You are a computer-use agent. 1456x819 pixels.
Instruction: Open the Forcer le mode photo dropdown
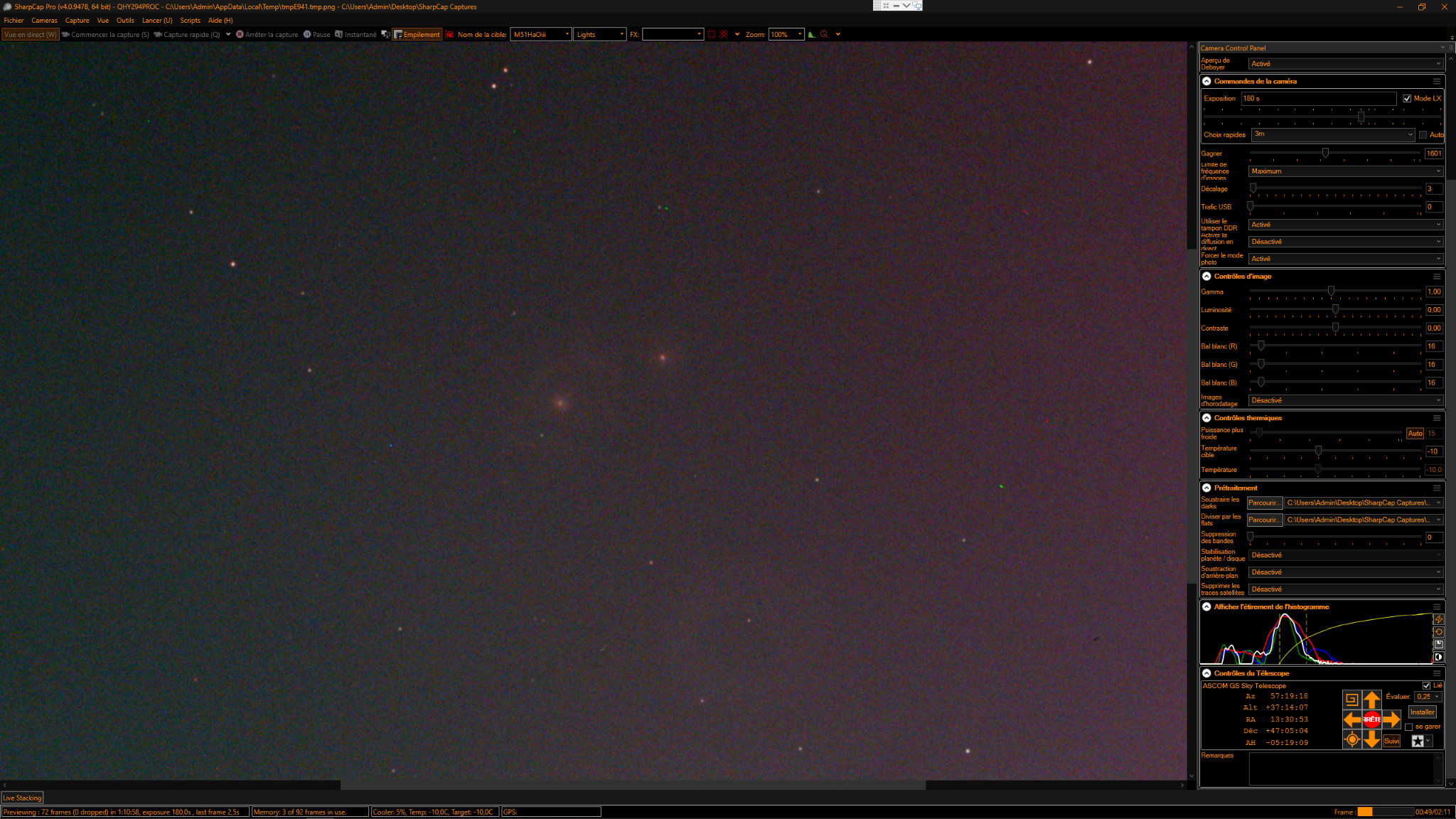pyautogui.click(x=1345, y=259)
